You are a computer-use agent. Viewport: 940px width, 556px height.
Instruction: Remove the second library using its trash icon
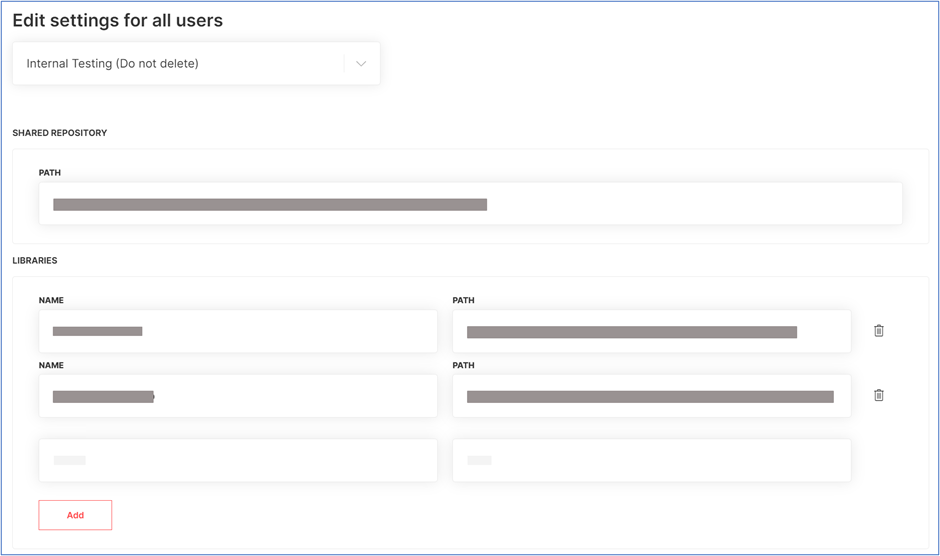coord(878,395)
